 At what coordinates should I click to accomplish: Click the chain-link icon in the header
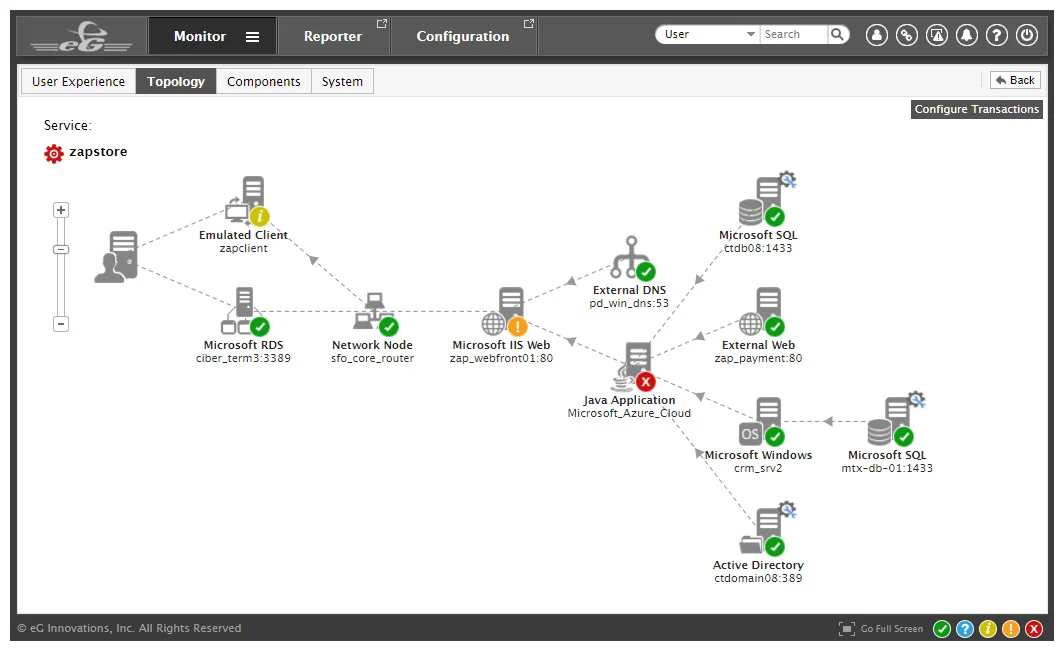point(907,35)
